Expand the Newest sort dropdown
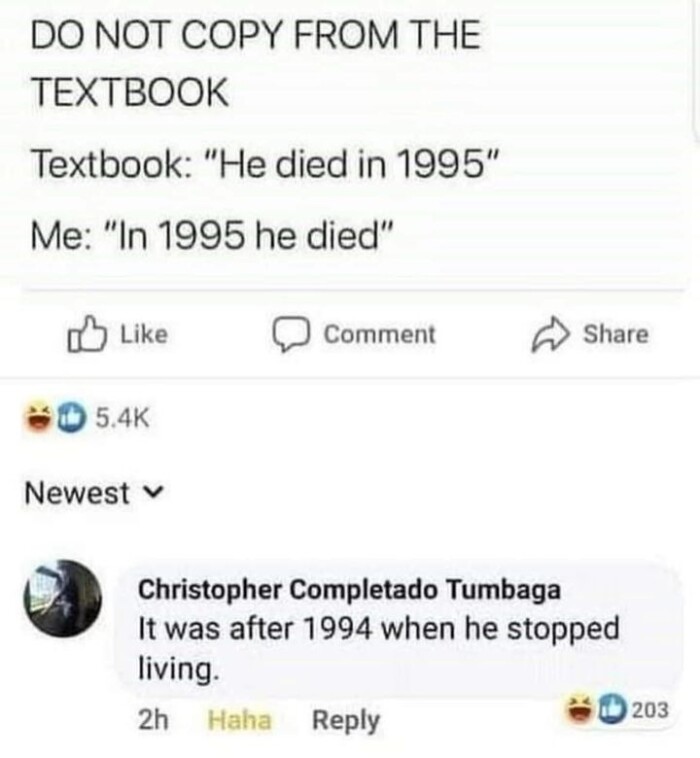 click(95, 493)
